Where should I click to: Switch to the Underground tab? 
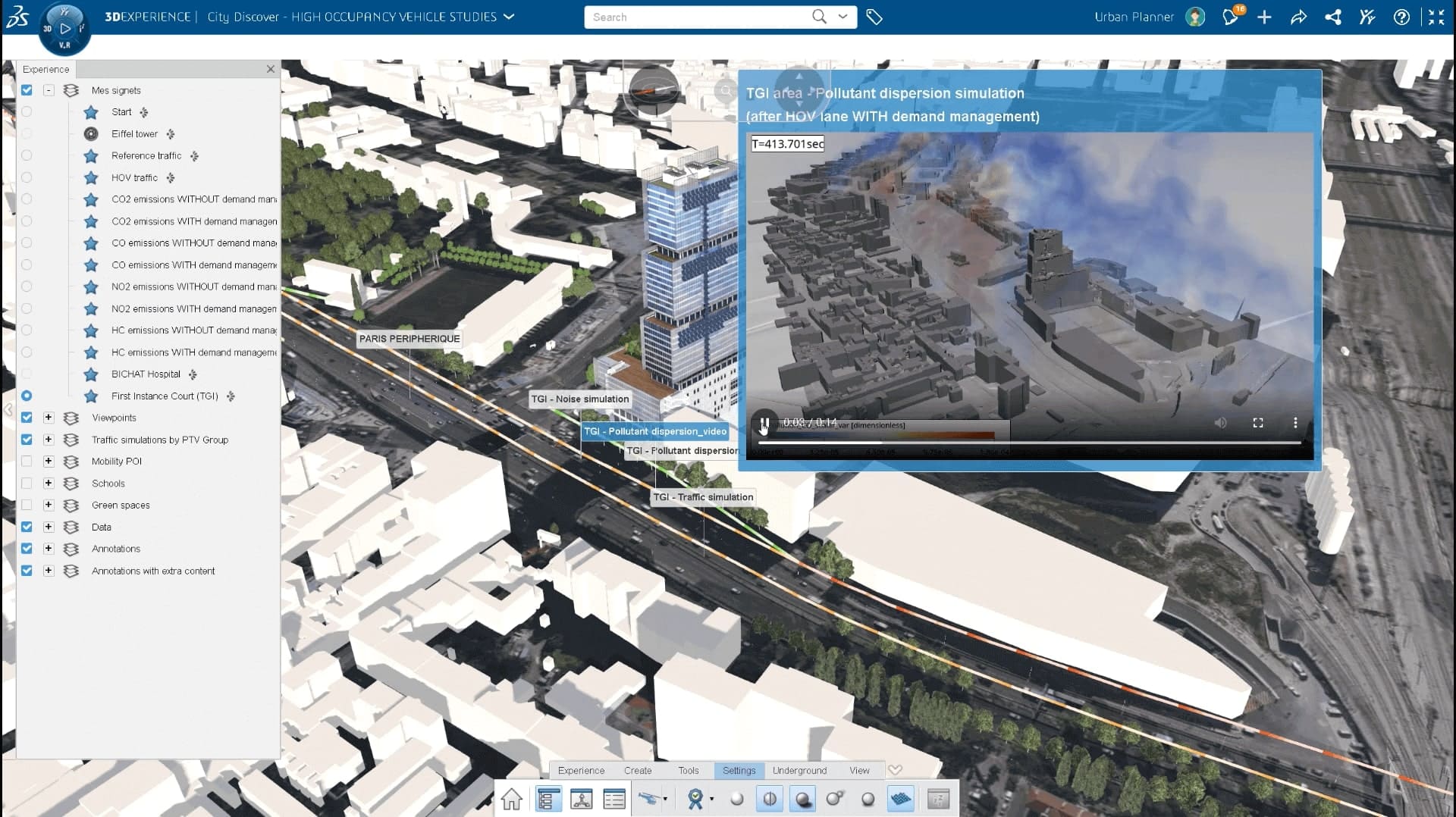click(799, 771)
